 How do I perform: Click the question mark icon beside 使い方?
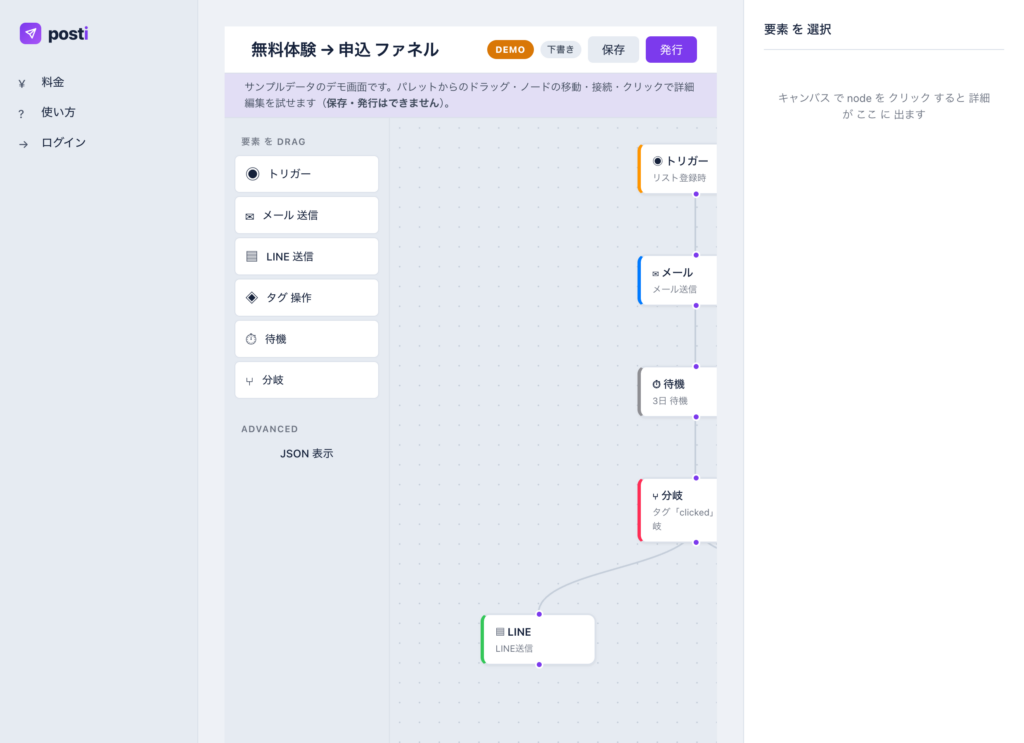pyautogui.click(x=22, y=114)
